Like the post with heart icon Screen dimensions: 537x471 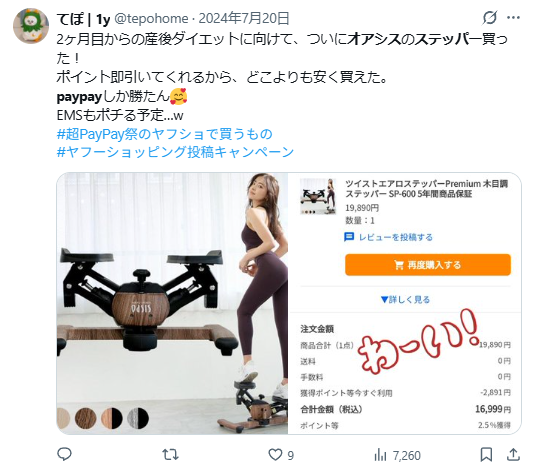[x=275, y=455]
